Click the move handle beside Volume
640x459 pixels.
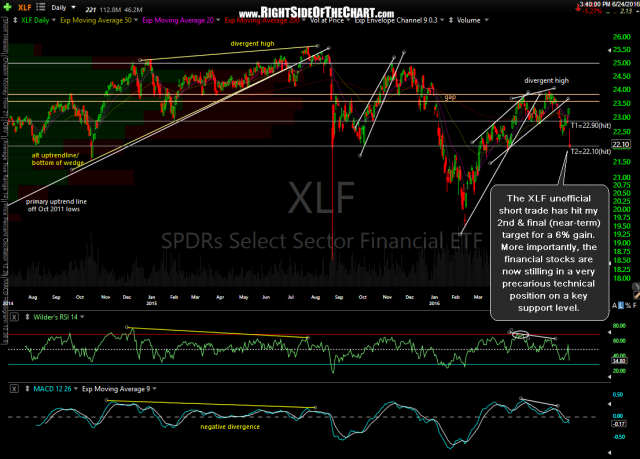pyautogui.click(x=451, y=20)
